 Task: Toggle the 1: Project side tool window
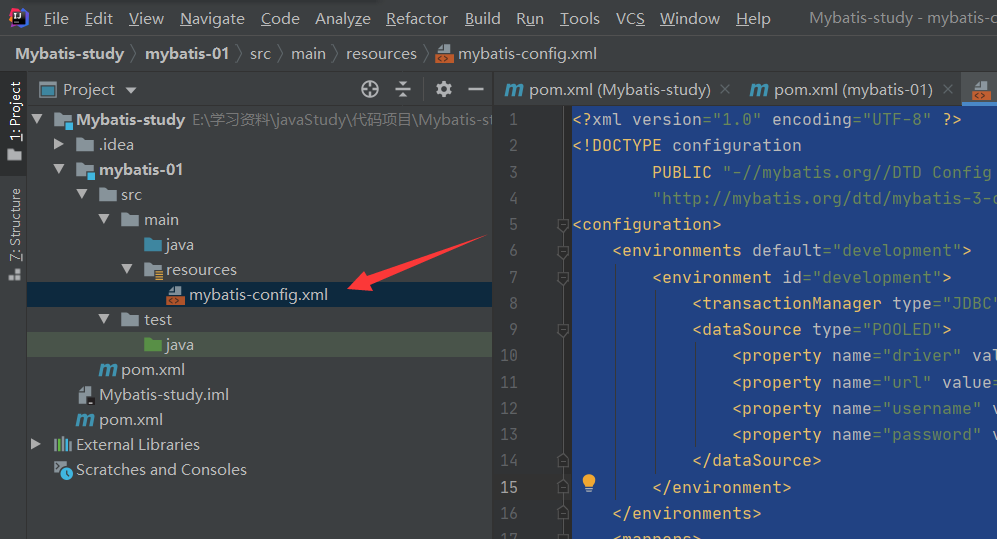click(14, 120)
